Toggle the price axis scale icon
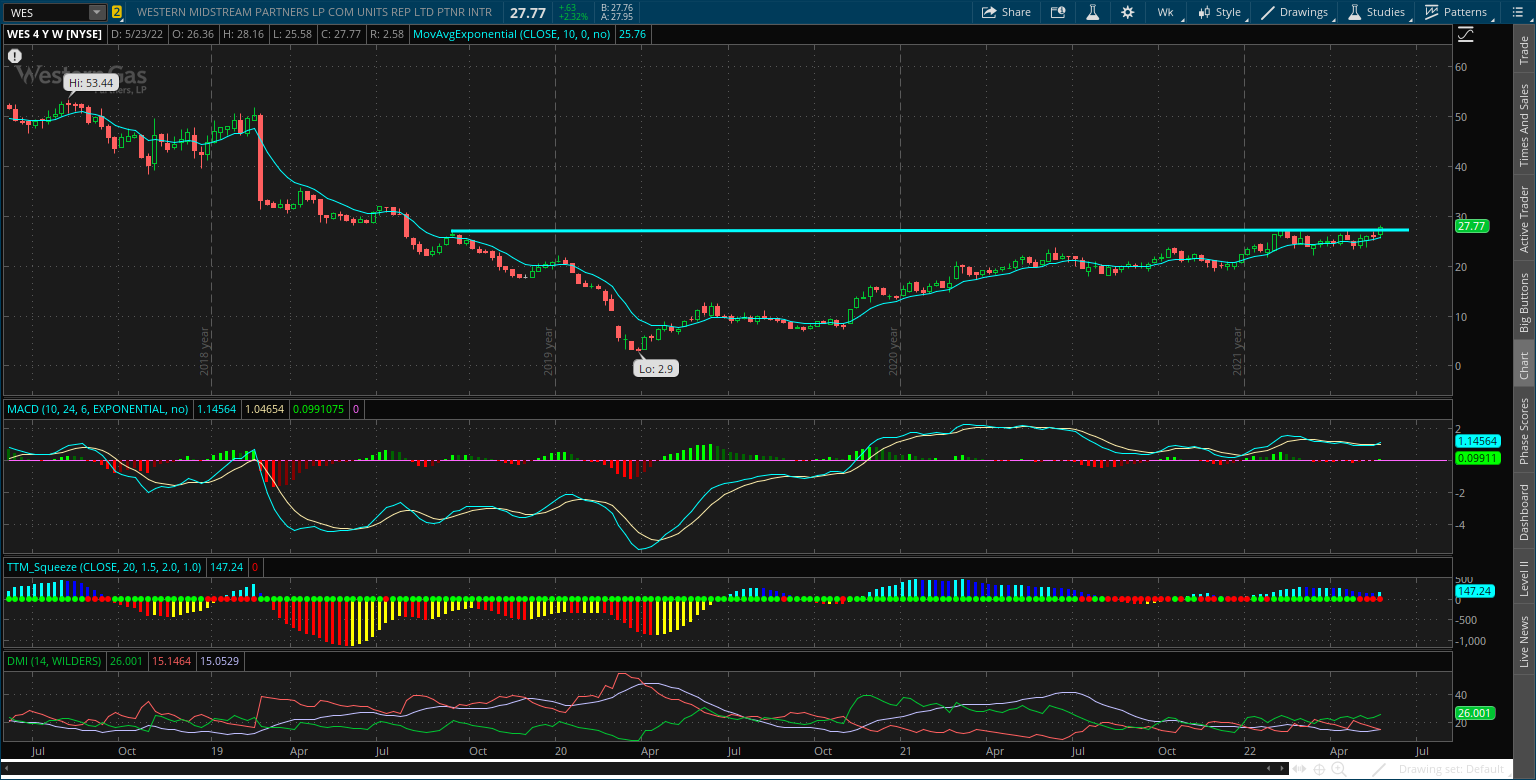The image size is (1536, 780). (x=1465, y=33)
